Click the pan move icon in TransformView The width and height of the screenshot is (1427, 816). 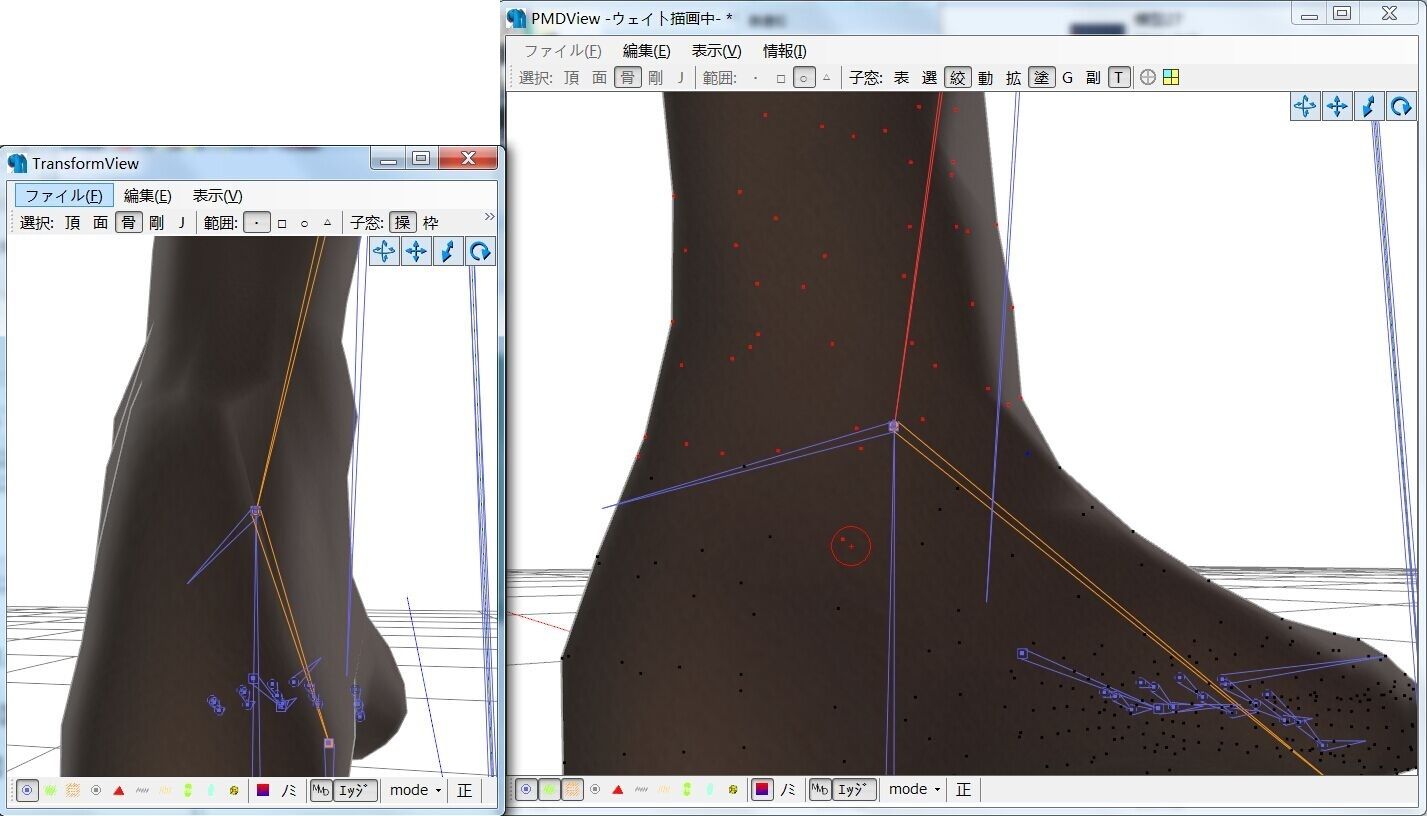pos(416,251)
